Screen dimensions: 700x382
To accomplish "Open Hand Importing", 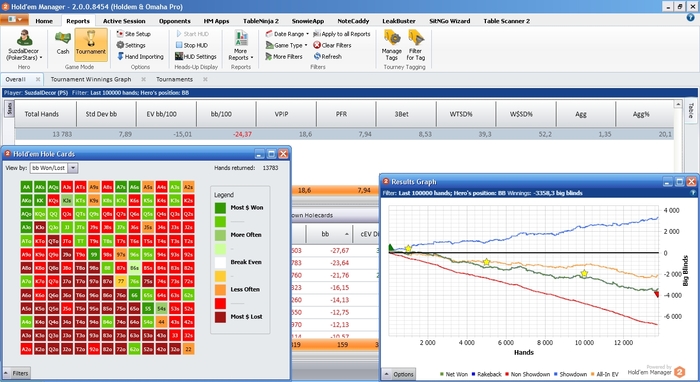I will click(x=140, y=57).
